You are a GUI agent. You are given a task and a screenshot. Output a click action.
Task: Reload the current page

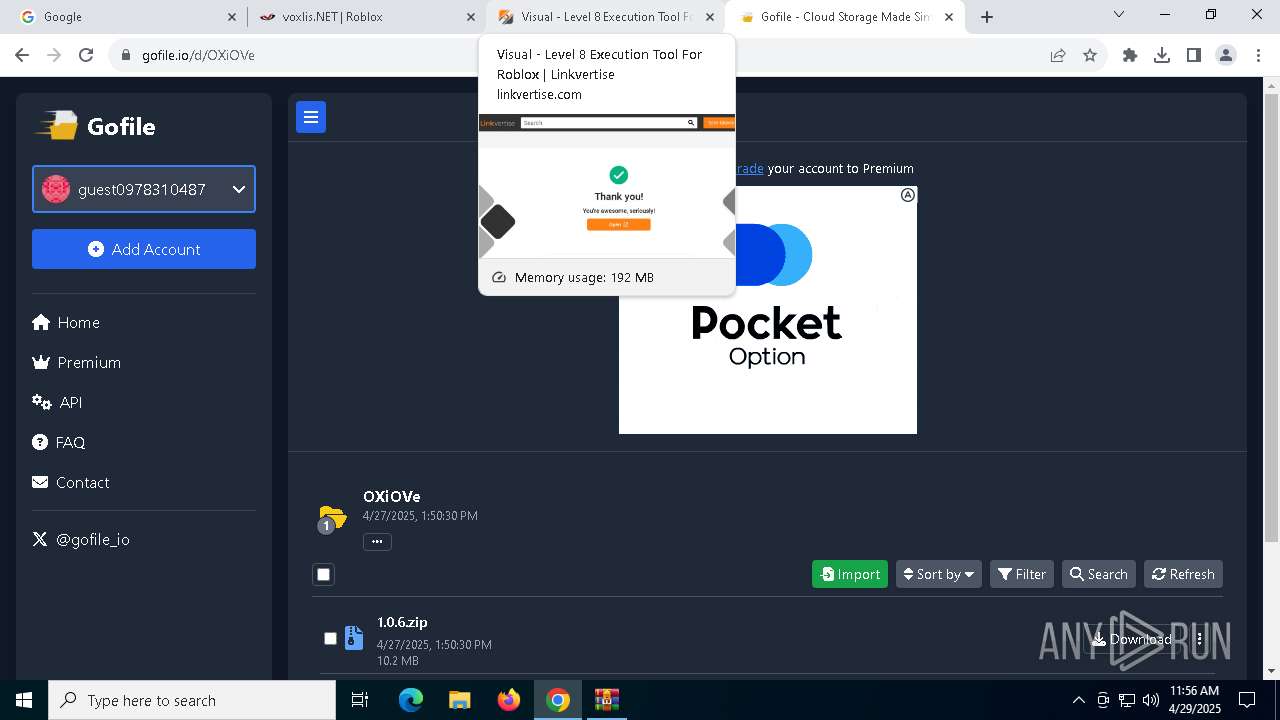(x=86, y=55)
